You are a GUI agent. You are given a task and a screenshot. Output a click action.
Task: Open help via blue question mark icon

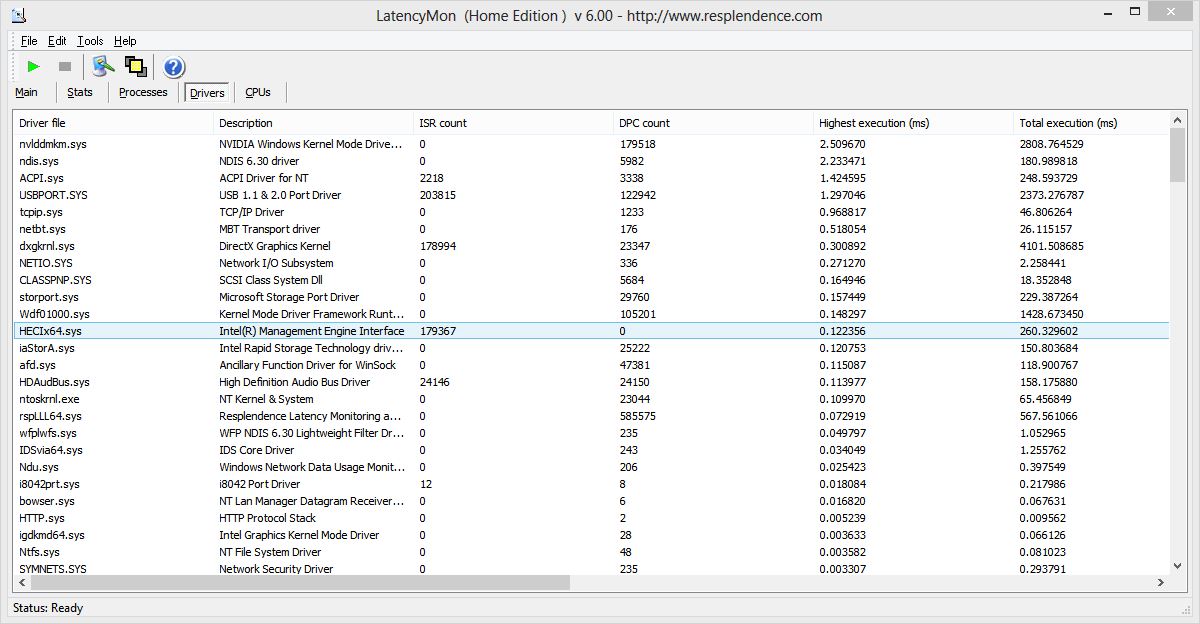(173, 67)
